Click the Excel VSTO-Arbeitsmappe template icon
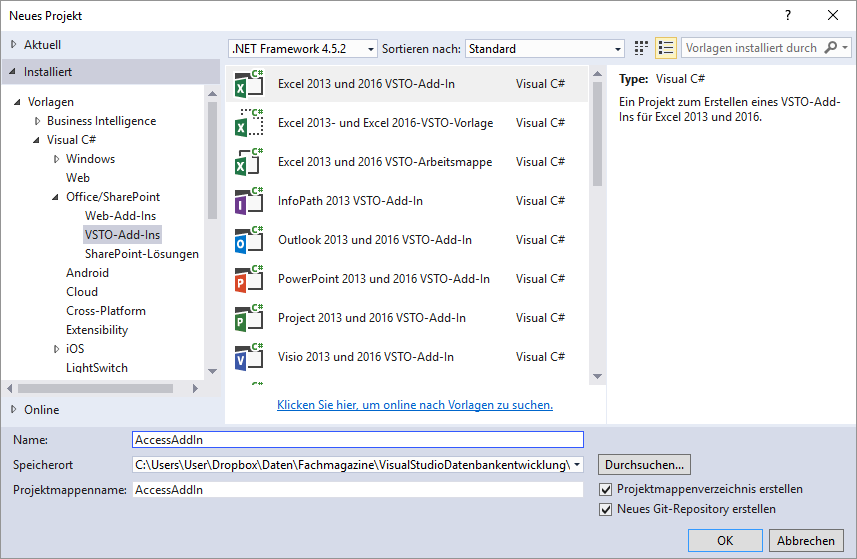The width and height of the screenshot is (857, 559). (249, 162)
